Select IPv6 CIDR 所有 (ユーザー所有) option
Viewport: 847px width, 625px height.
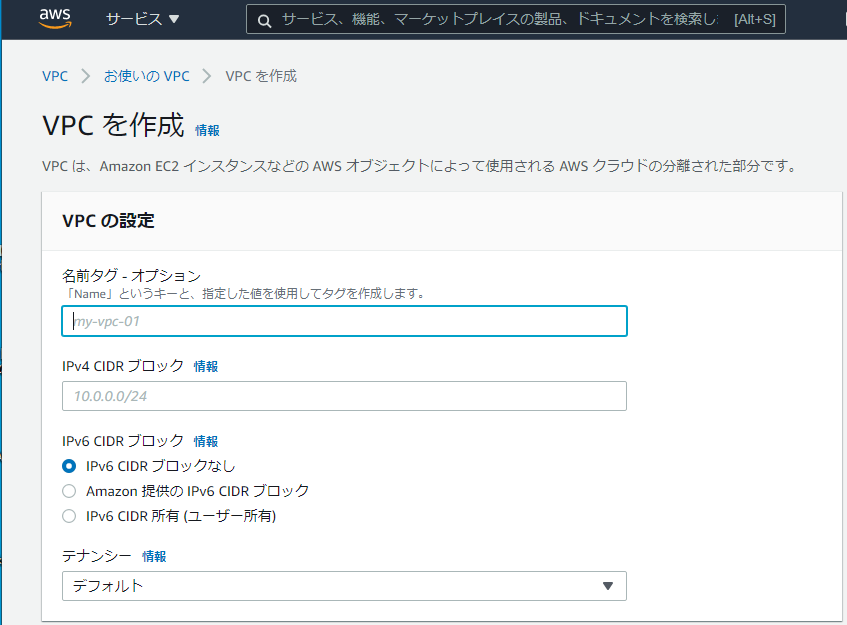[x=69, y=516]
